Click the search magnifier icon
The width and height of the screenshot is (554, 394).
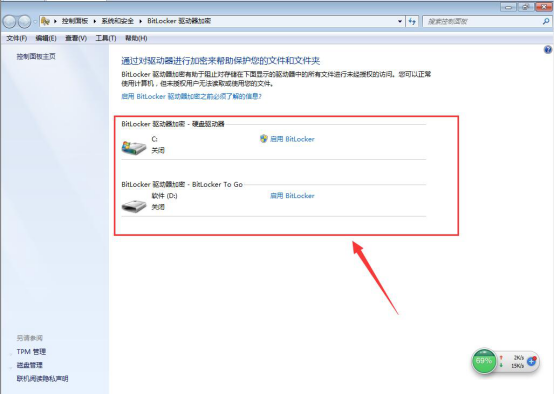pyautogui.click(x=546, y=21)
